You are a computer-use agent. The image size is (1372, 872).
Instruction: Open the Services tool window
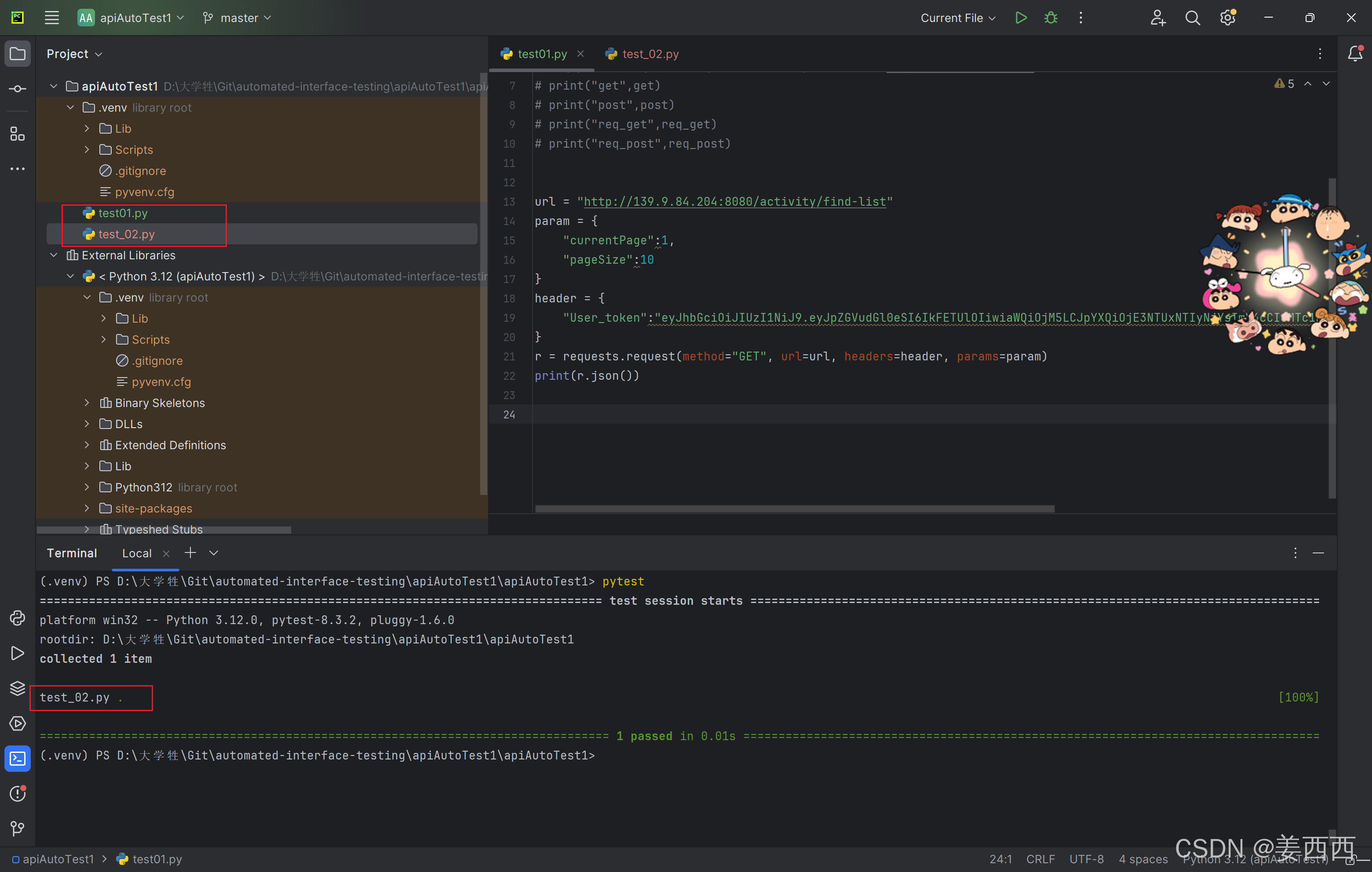click(18, 723)
